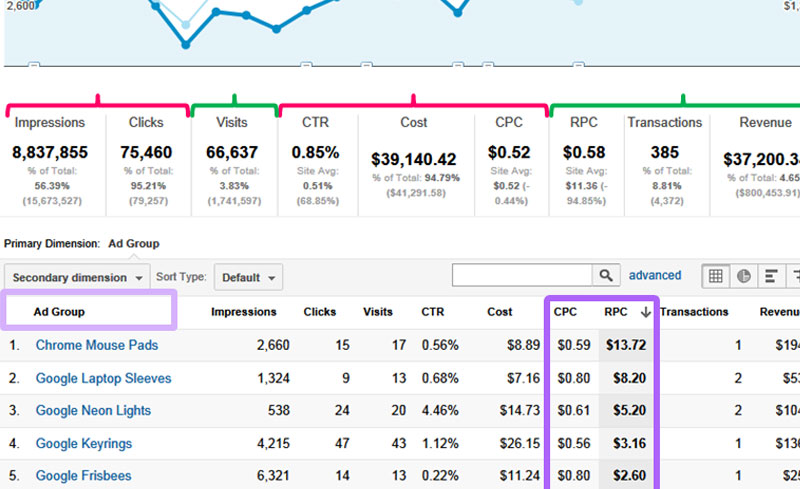This screenshot has width=800, height=489.
Task: Sort table by Impressions column header
Action: pos(244,312)
